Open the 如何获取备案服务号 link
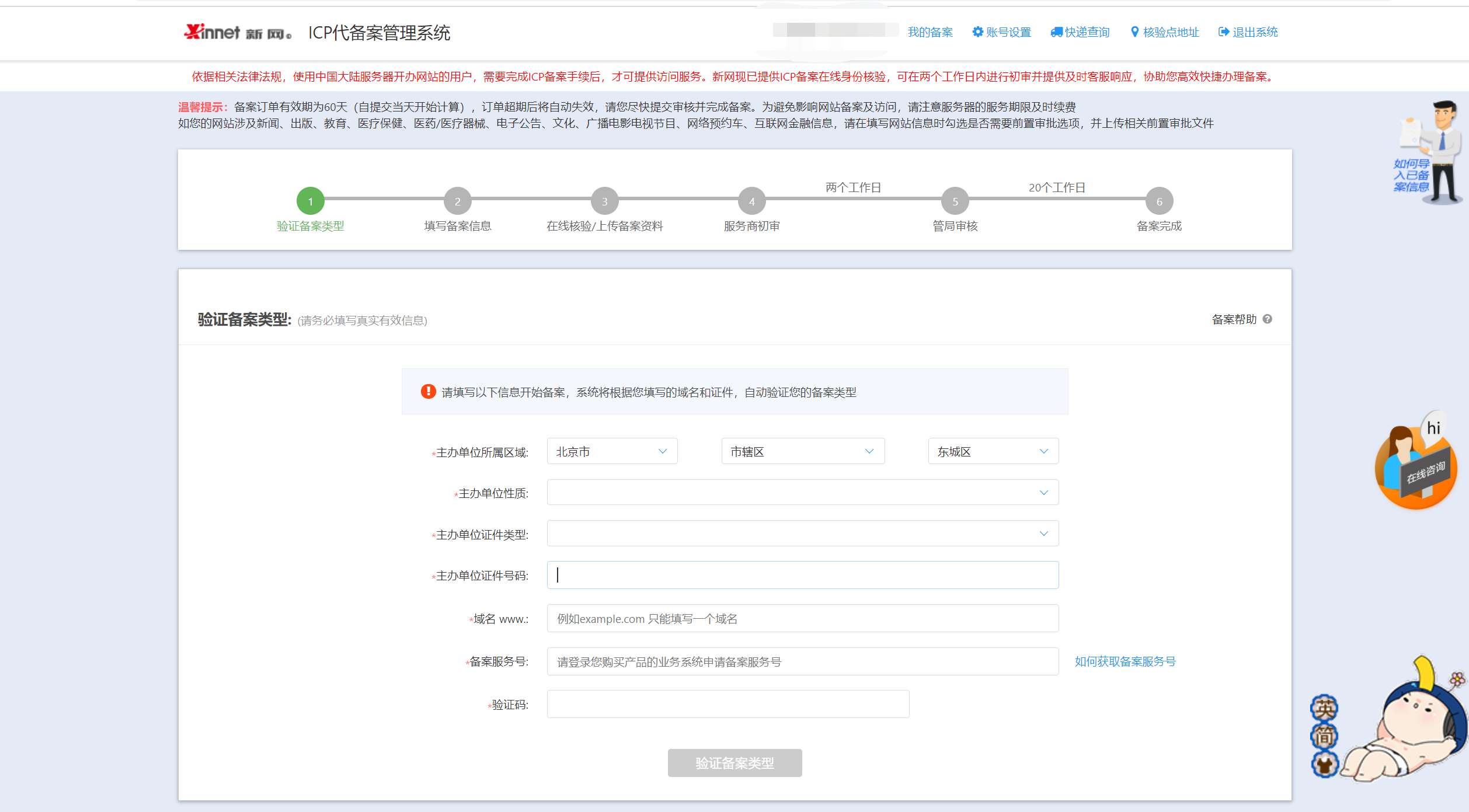The image size is (1469, 812). click(1125, 661)
